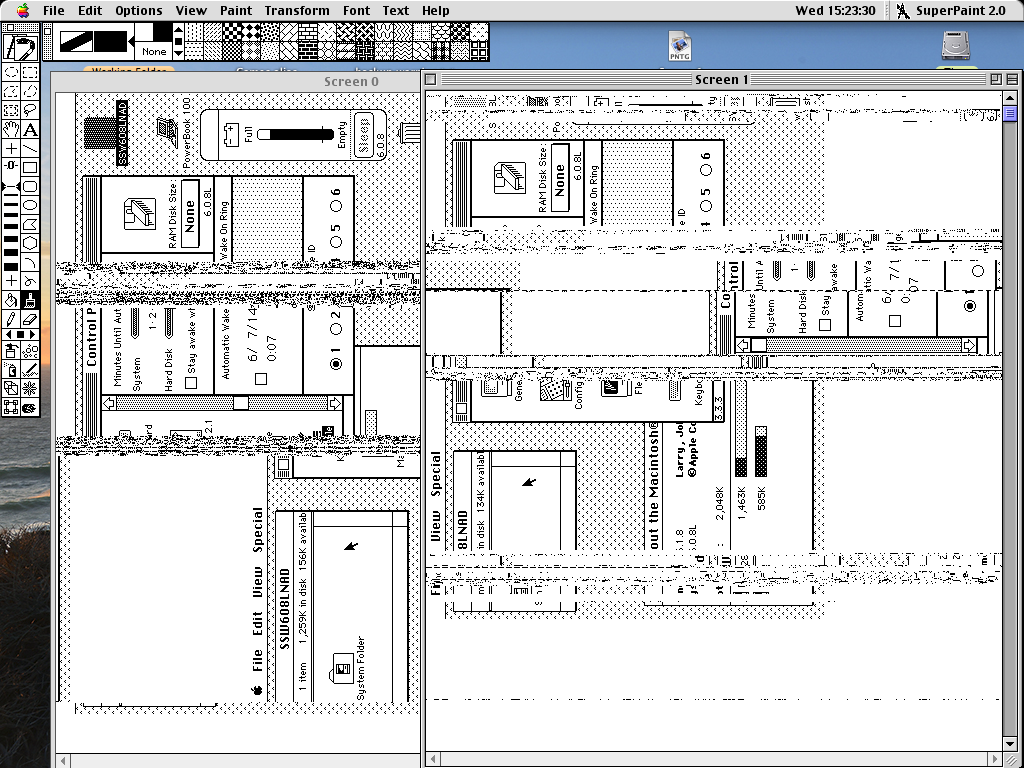Image resolution: width=1024 pixels, height=768 pixels.
Task: Select radio 6 in Screen 1
Action: coord(706,170)
